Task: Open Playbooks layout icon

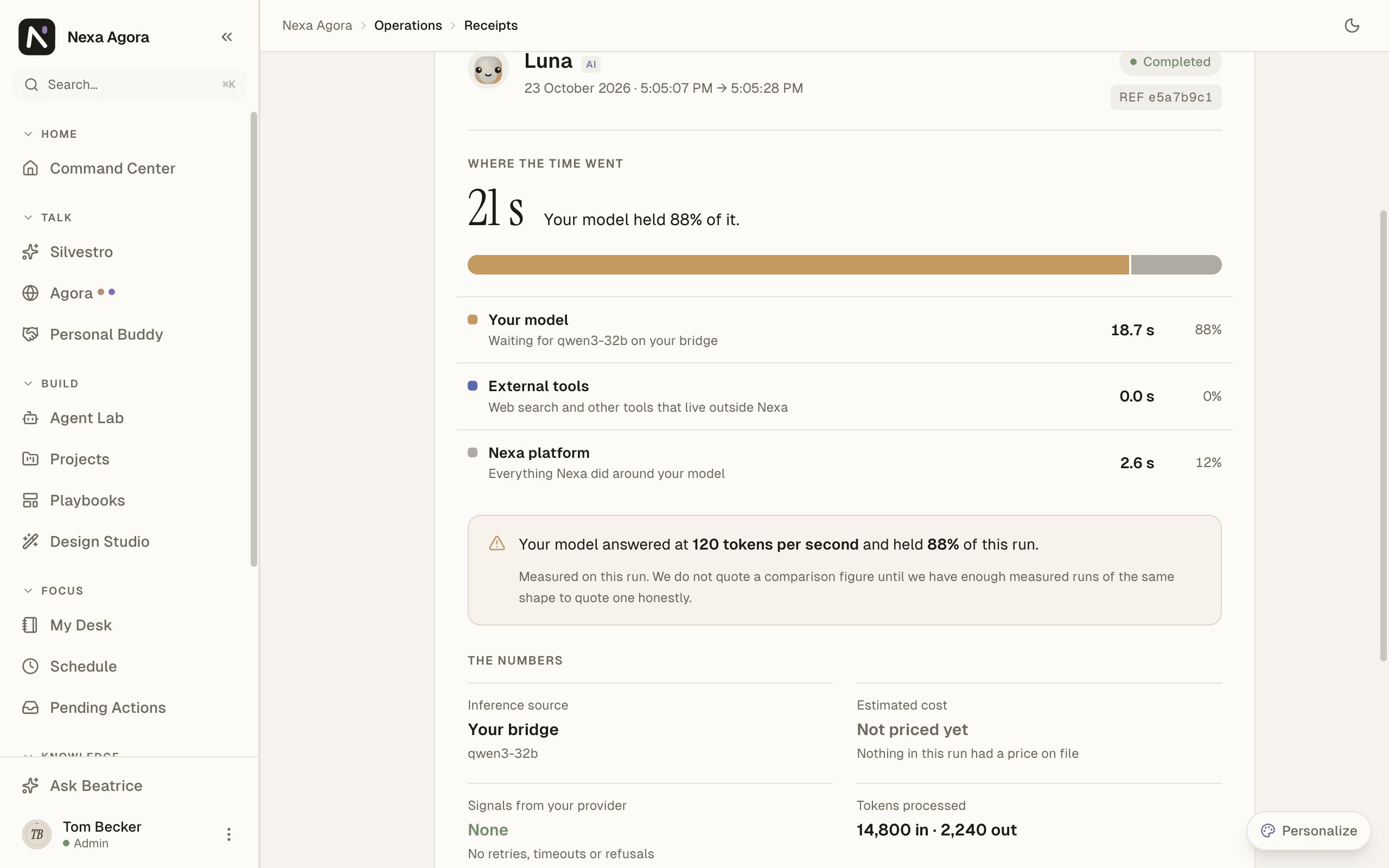Action: tap(30, 500)
